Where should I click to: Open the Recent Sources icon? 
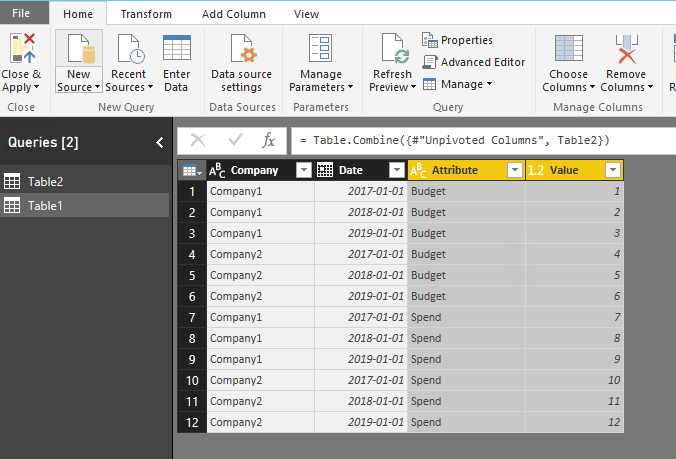[130, 48]
